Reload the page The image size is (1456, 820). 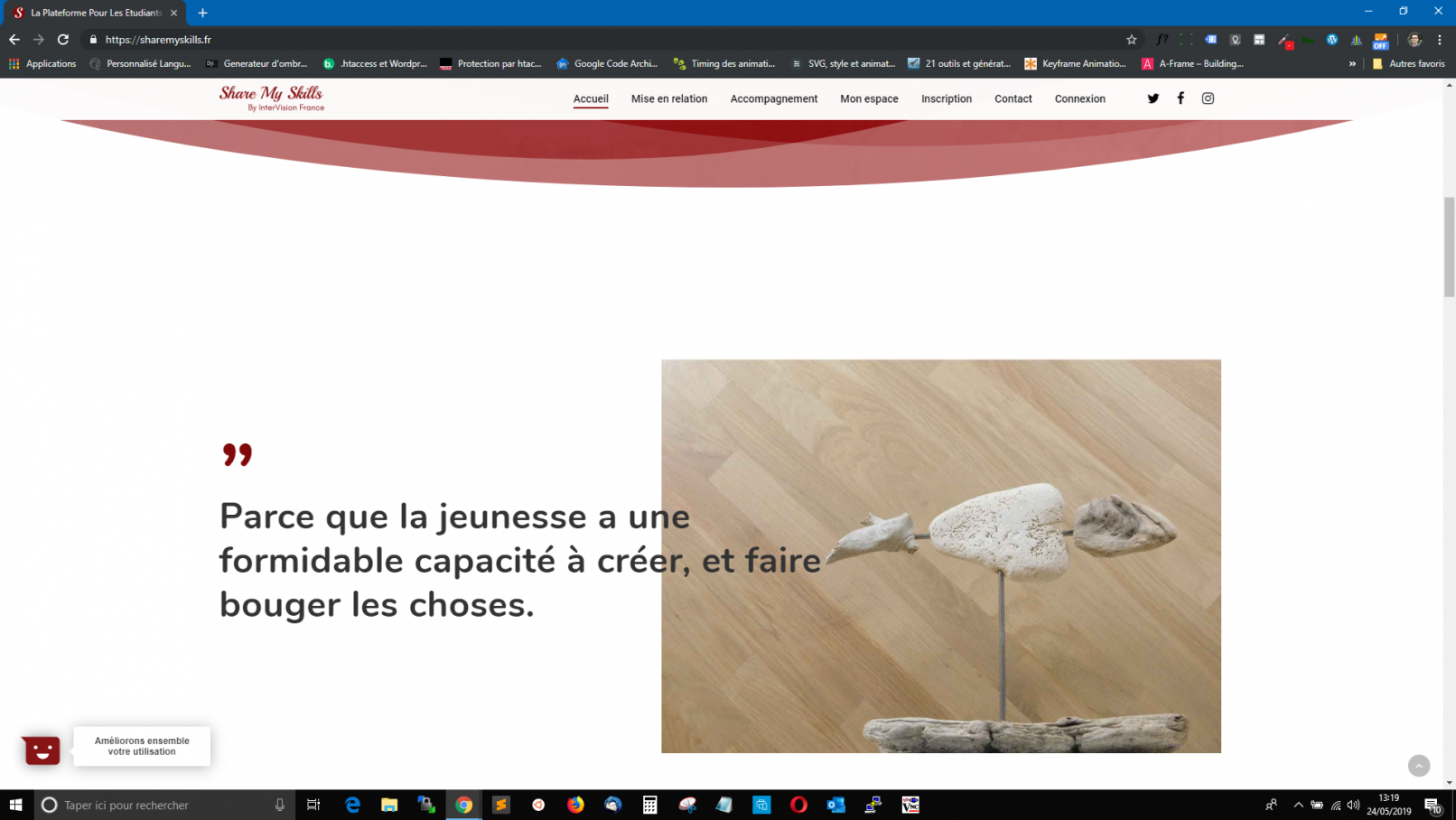[63, 40]
